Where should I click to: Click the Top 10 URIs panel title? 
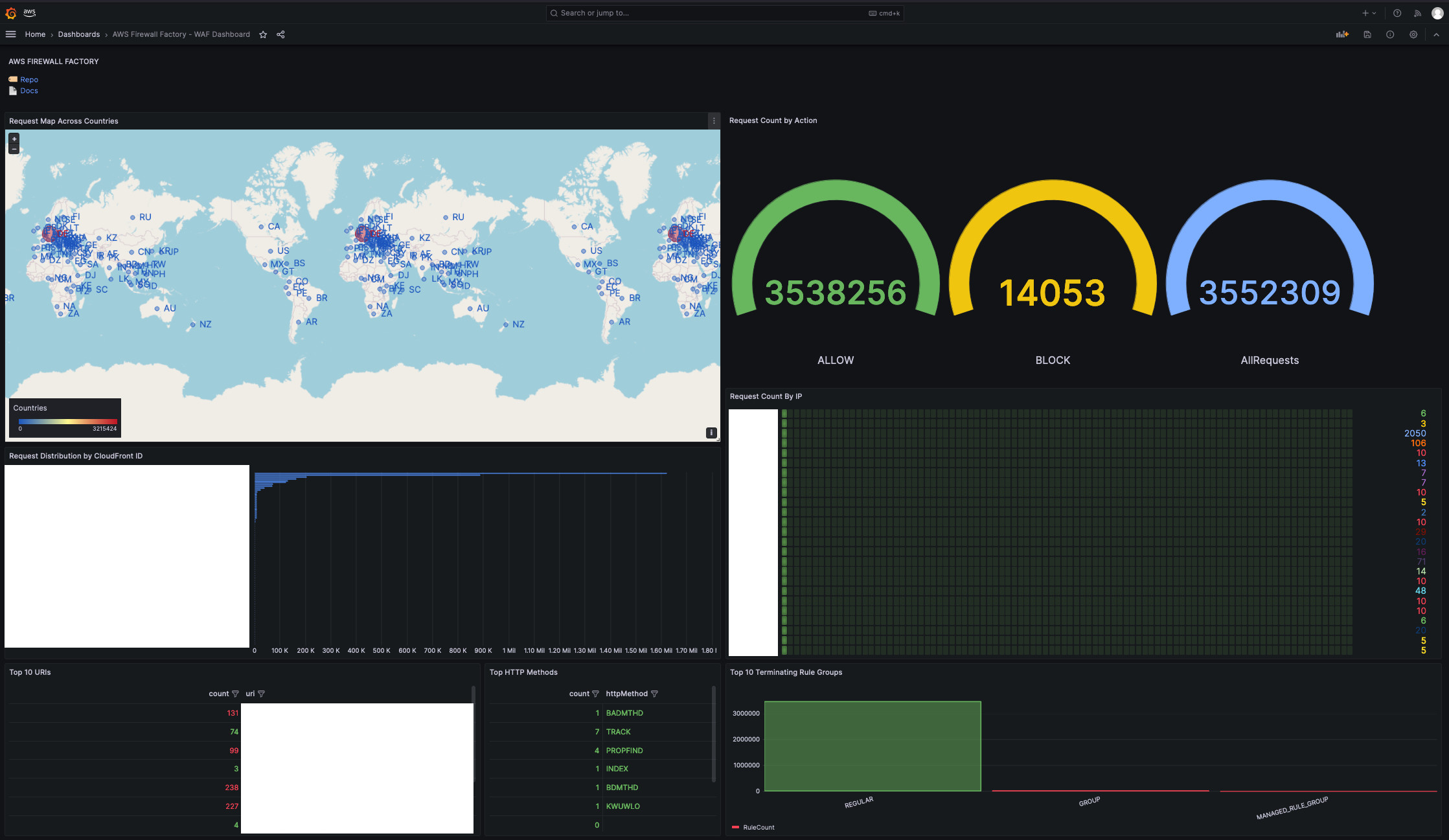30,672
